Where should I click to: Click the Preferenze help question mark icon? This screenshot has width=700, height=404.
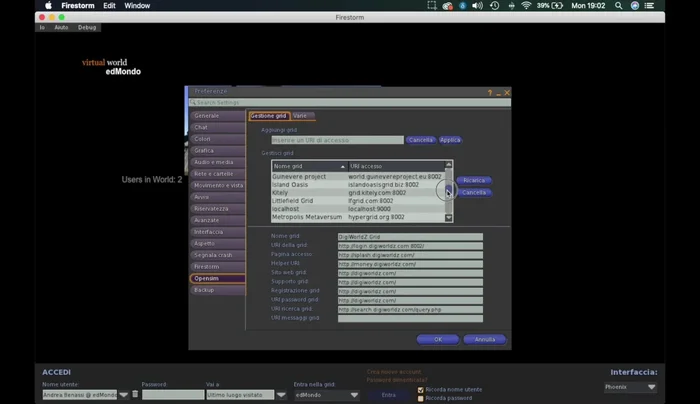point(490,93)
